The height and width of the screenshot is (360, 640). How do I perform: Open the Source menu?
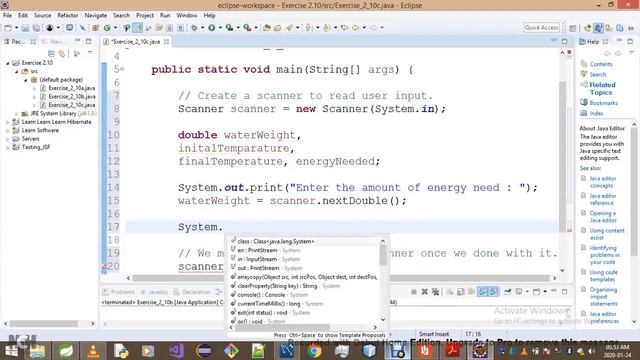pos(42,15)
